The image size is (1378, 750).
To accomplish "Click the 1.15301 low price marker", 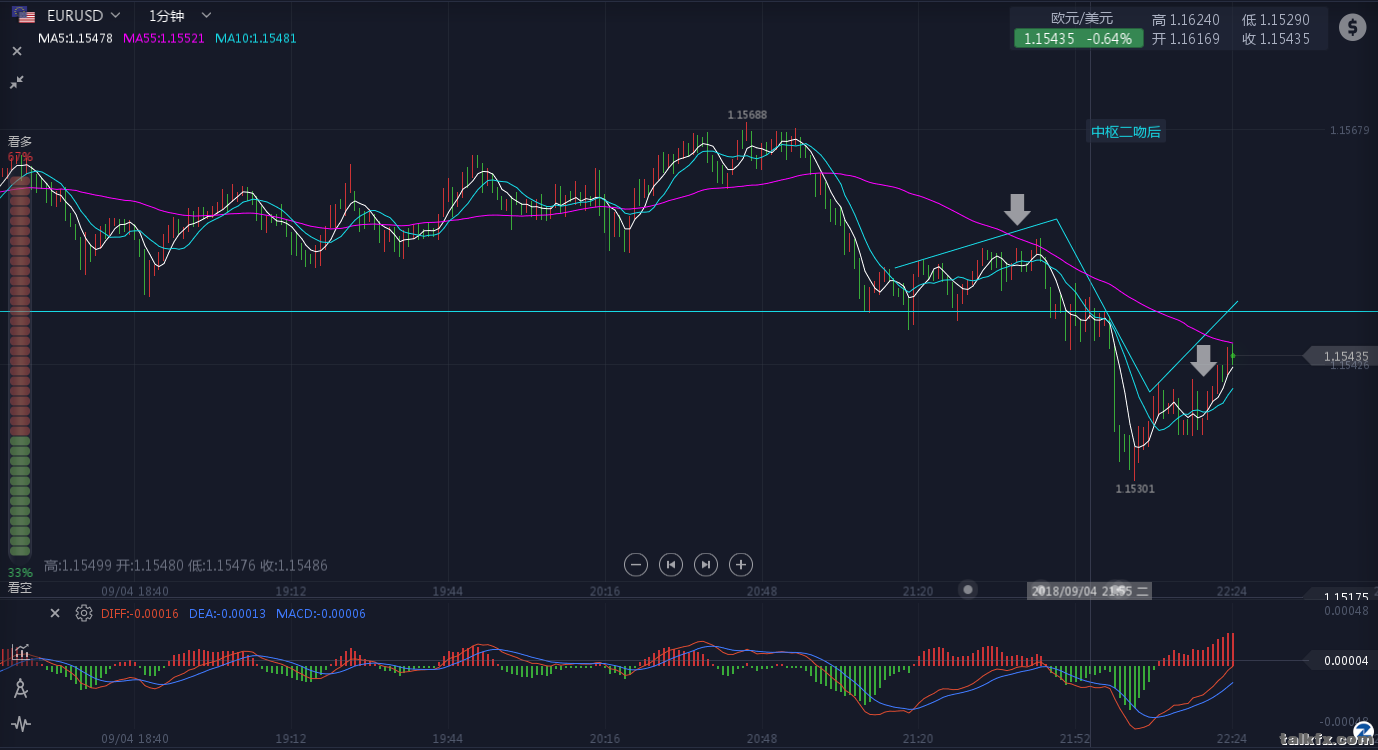I will [1136, 489].
